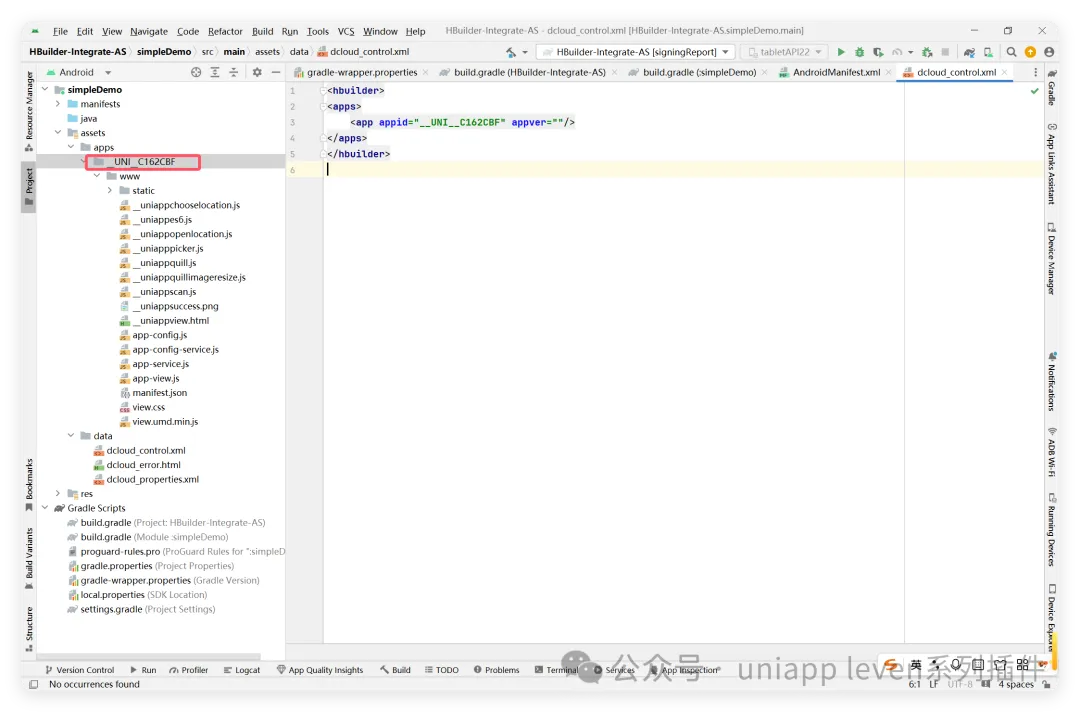Switch to AndroidManifest.xml tab
This screenshot has width=1080, height=712.
(x=835, y=72)
